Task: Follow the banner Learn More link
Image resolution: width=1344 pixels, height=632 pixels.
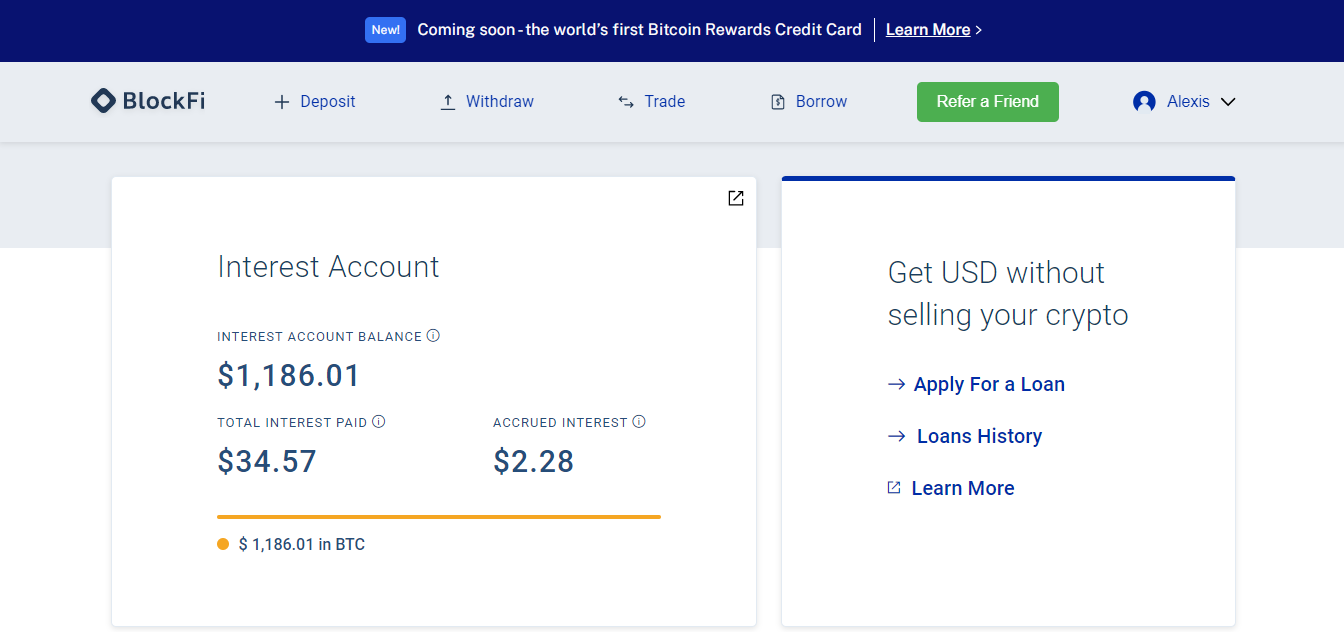Action: pyautogui.click(x=928, y=30)
